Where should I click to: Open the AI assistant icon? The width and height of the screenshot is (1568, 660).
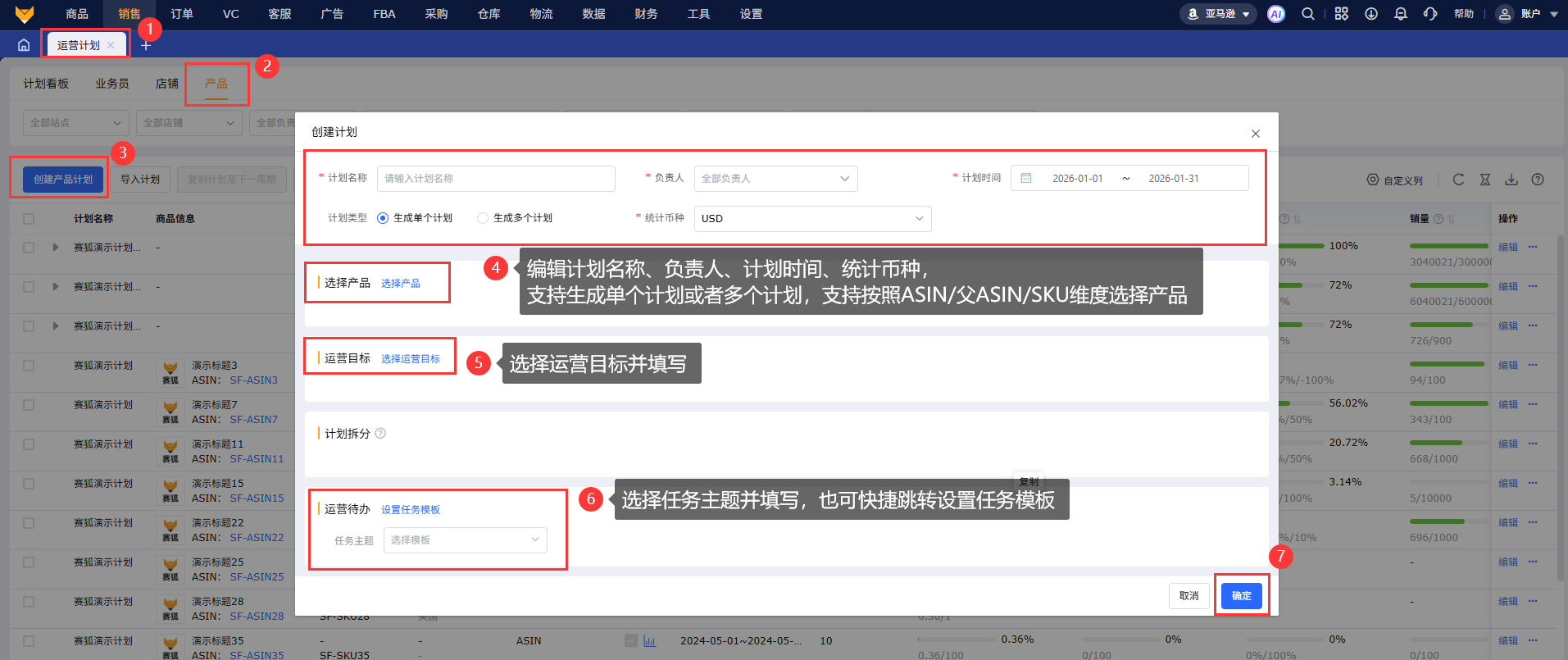pyautogui.click(x=1275, y=14)
